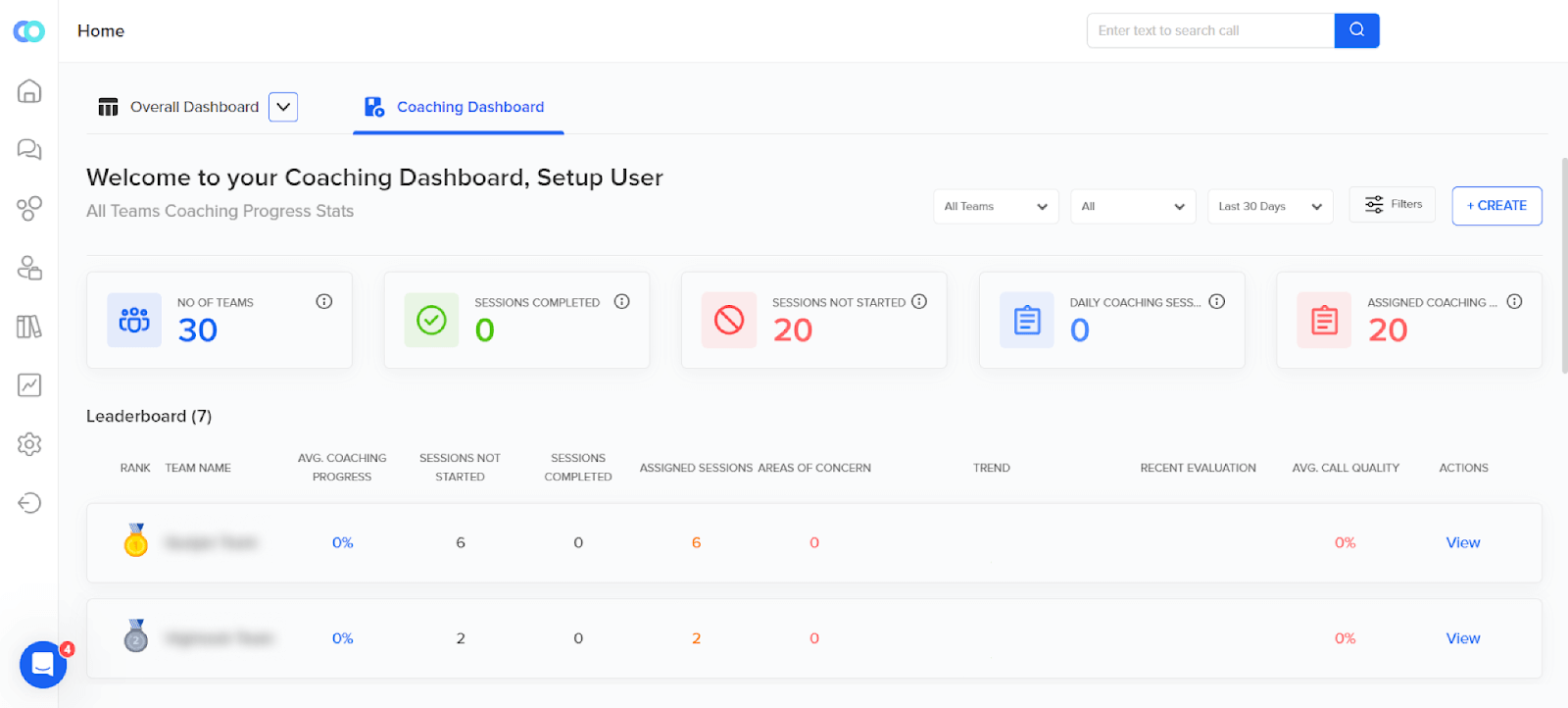Expand the Overall Dashboard dropdown arrow
The image size is (1568, 708).
[283, 107]
